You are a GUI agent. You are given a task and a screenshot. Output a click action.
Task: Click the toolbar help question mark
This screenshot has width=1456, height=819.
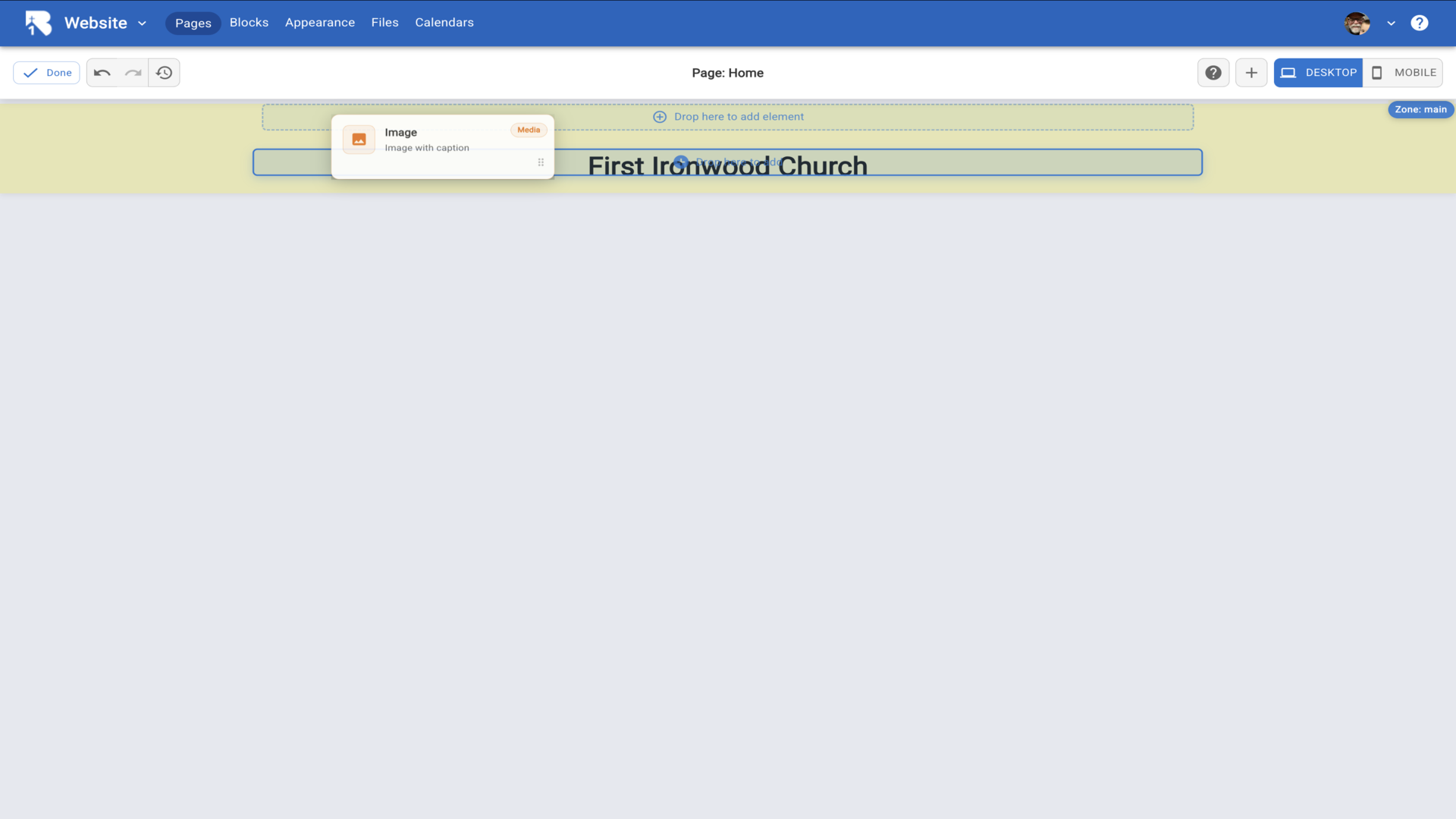click(1213, 73)
